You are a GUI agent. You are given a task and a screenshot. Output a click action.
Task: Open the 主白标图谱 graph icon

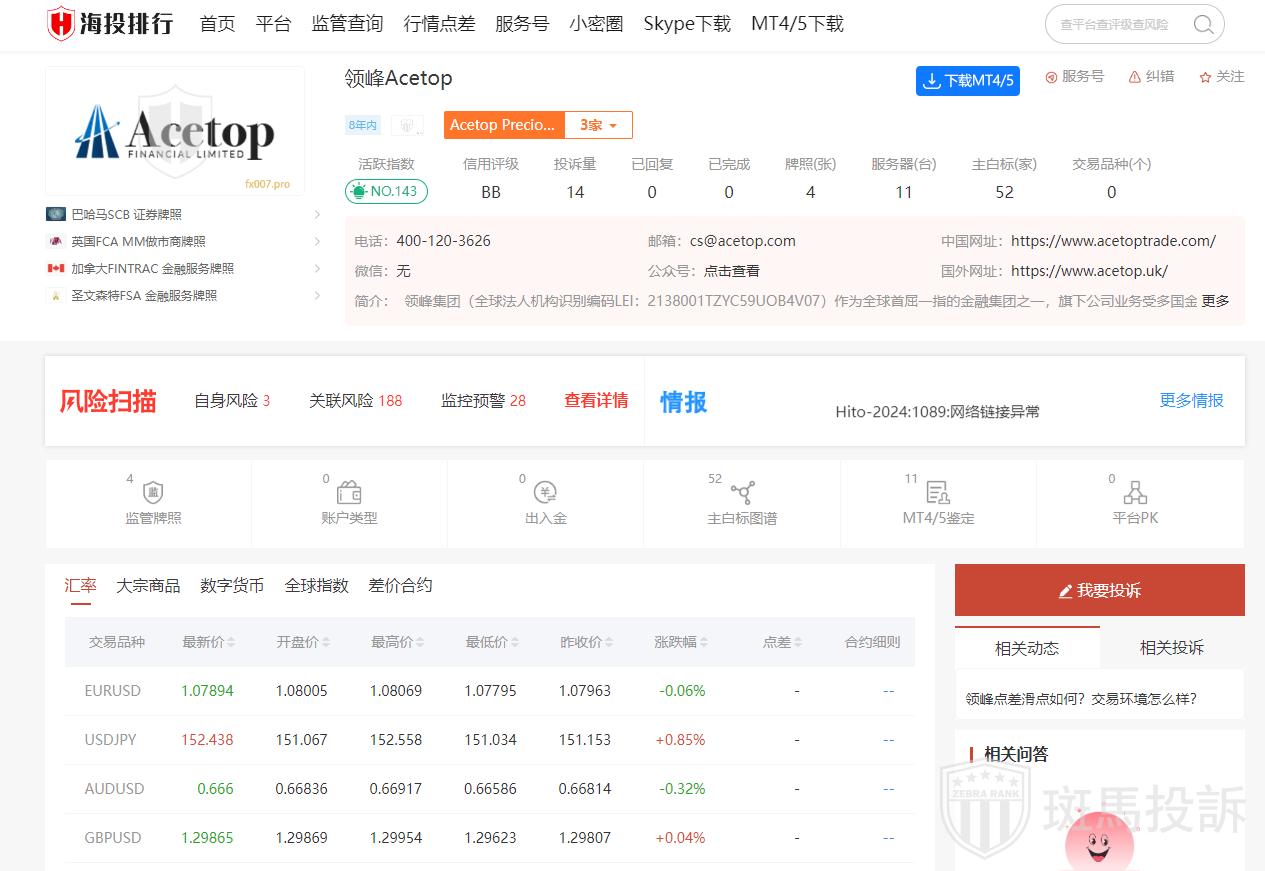pyautogui.click(x=742, y=493)
